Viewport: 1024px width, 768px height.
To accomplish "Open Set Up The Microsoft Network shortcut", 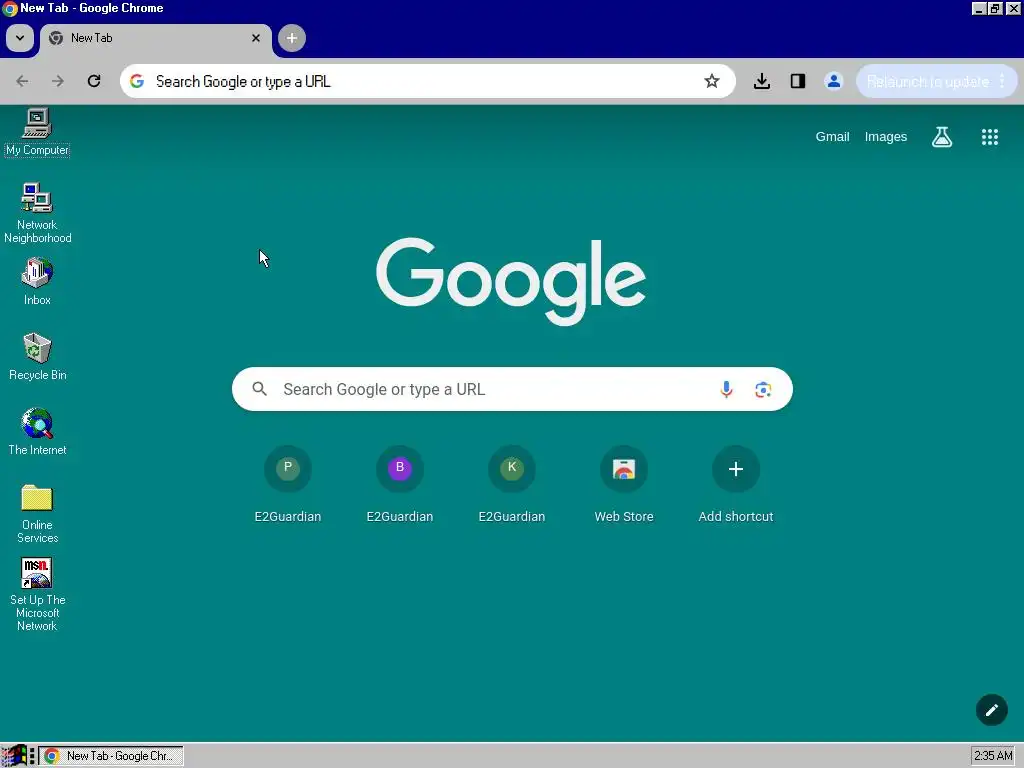I will 37,594.
